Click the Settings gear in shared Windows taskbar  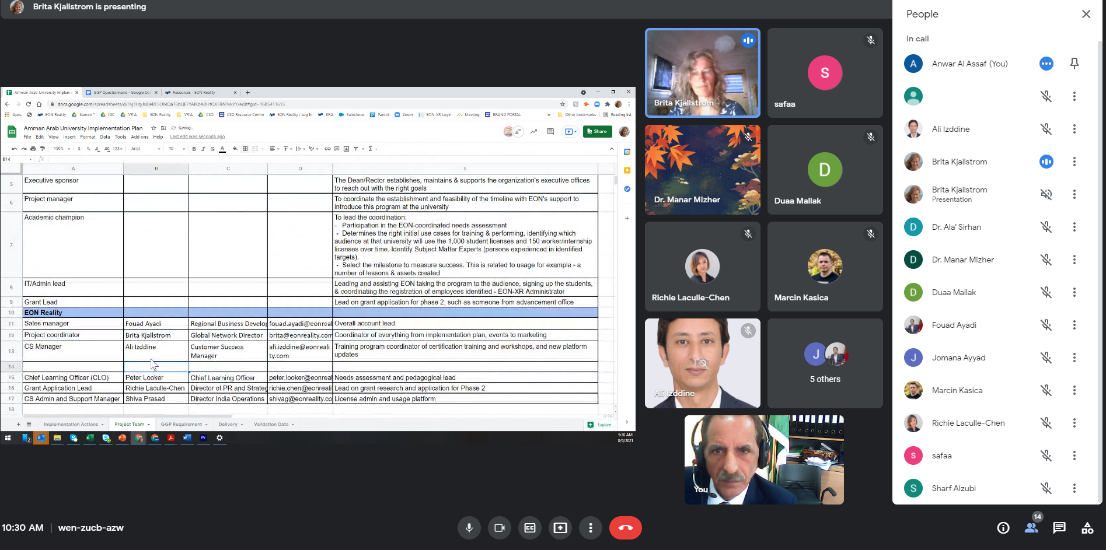pyautogui.click(x=219, y=438)
